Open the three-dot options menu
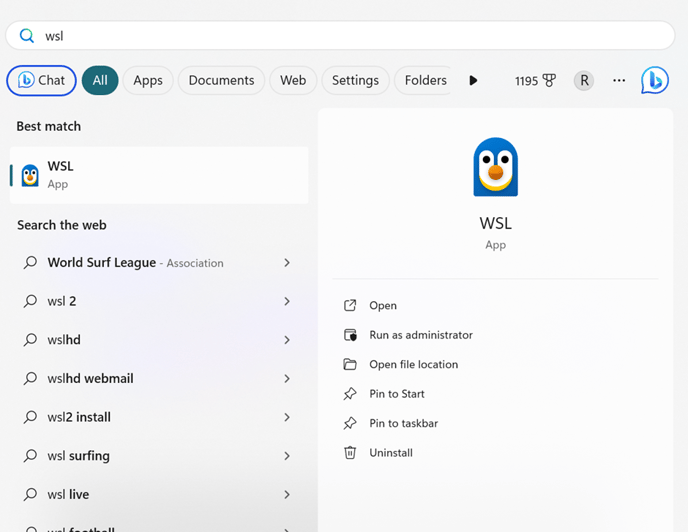The width and height of the screenshot is (688, 532). click(x=619, y=80)
